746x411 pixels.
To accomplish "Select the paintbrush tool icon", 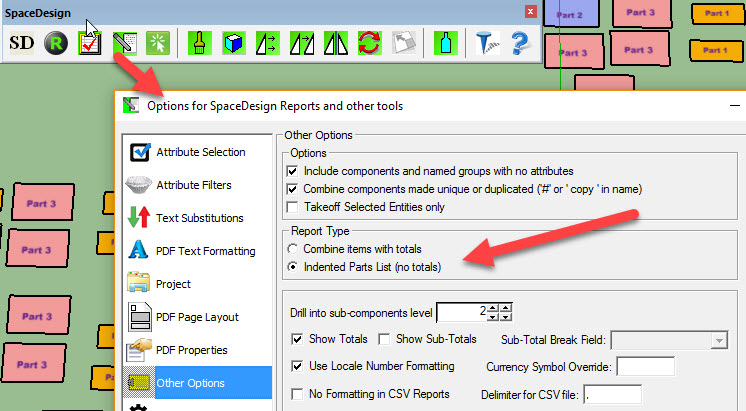I will (199, 43).
